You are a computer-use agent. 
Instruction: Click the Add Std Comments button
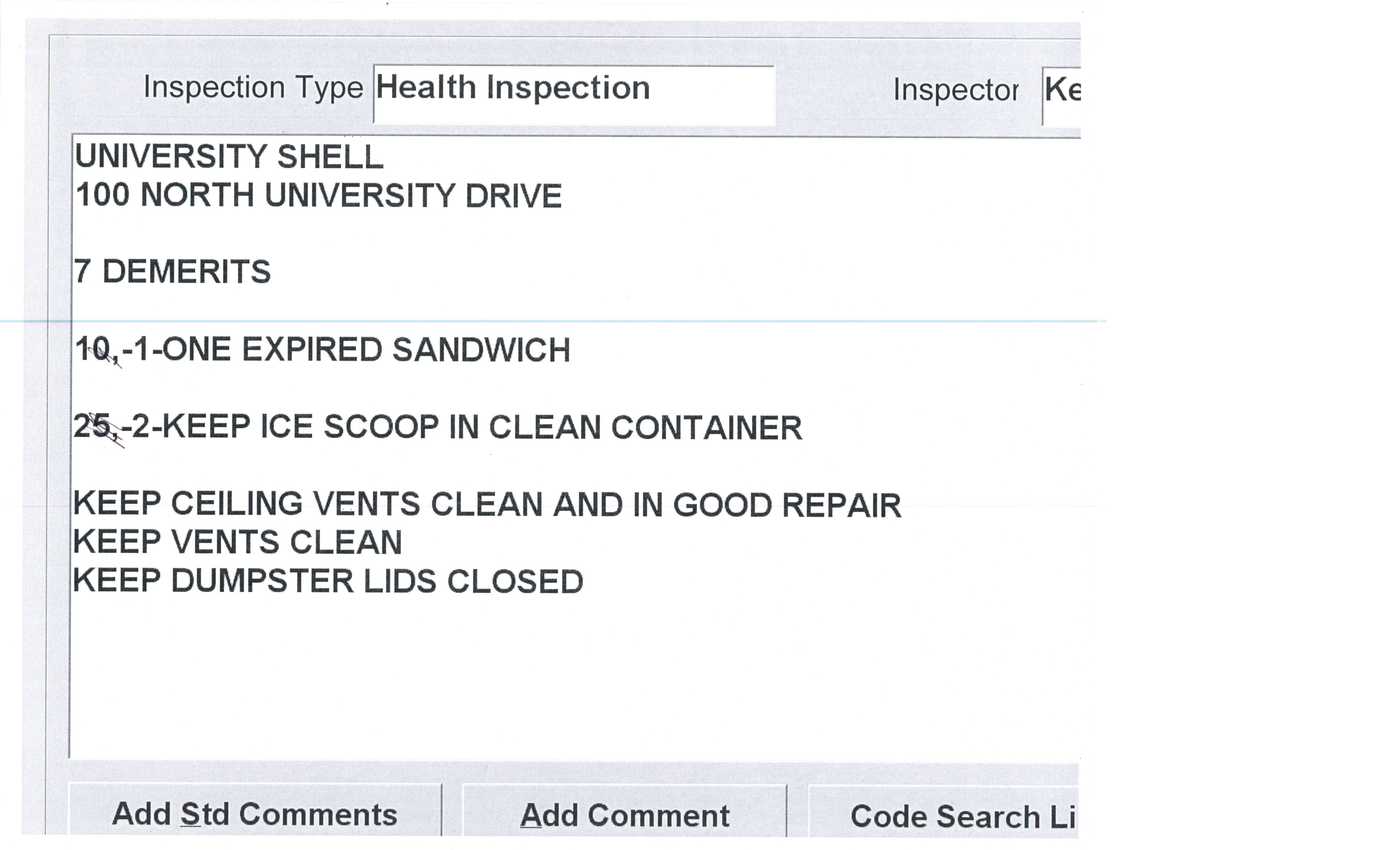[x=255, y=814]
